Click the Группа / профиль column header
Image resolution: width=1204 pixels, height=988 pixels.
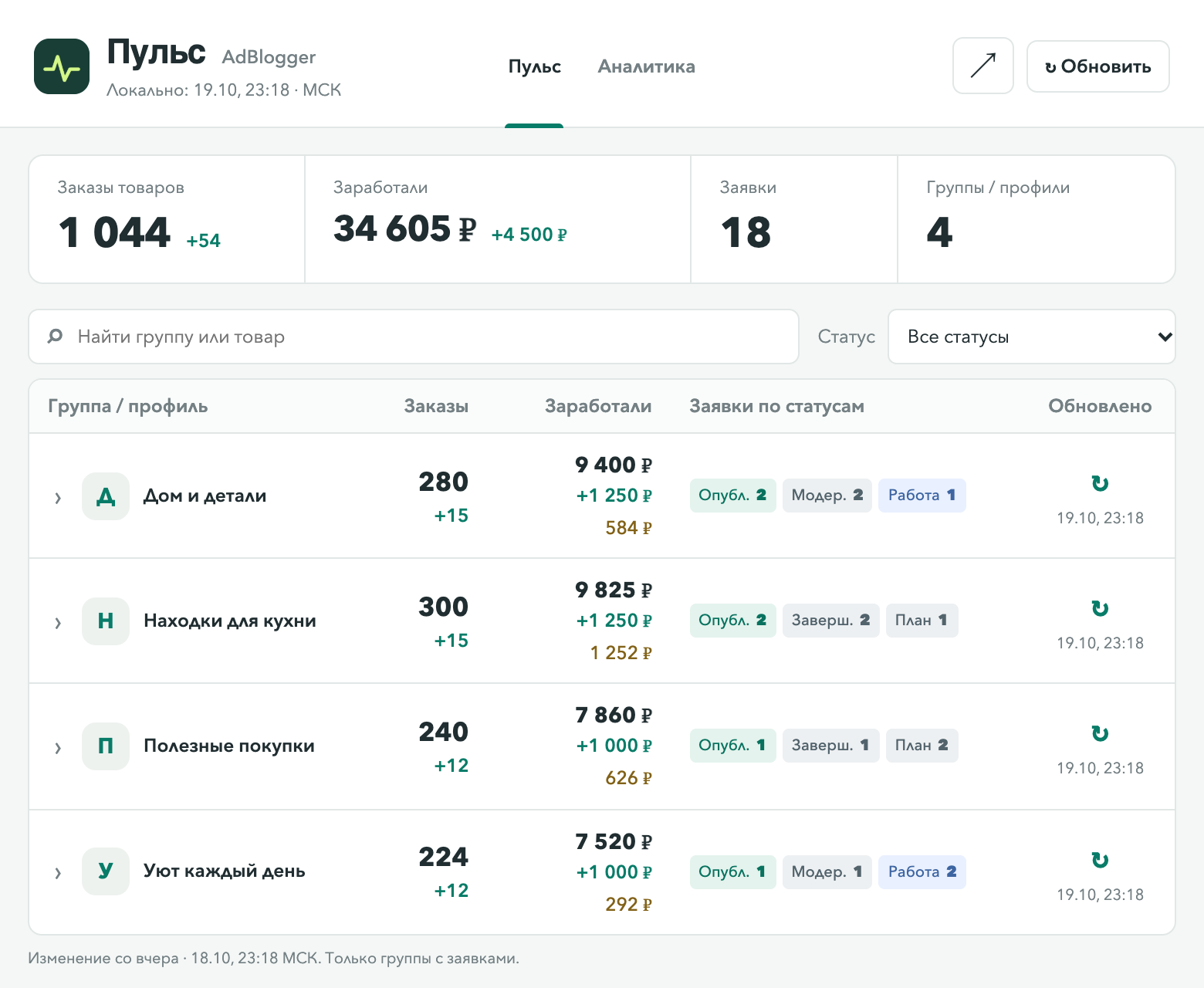[x=128, y=406]
